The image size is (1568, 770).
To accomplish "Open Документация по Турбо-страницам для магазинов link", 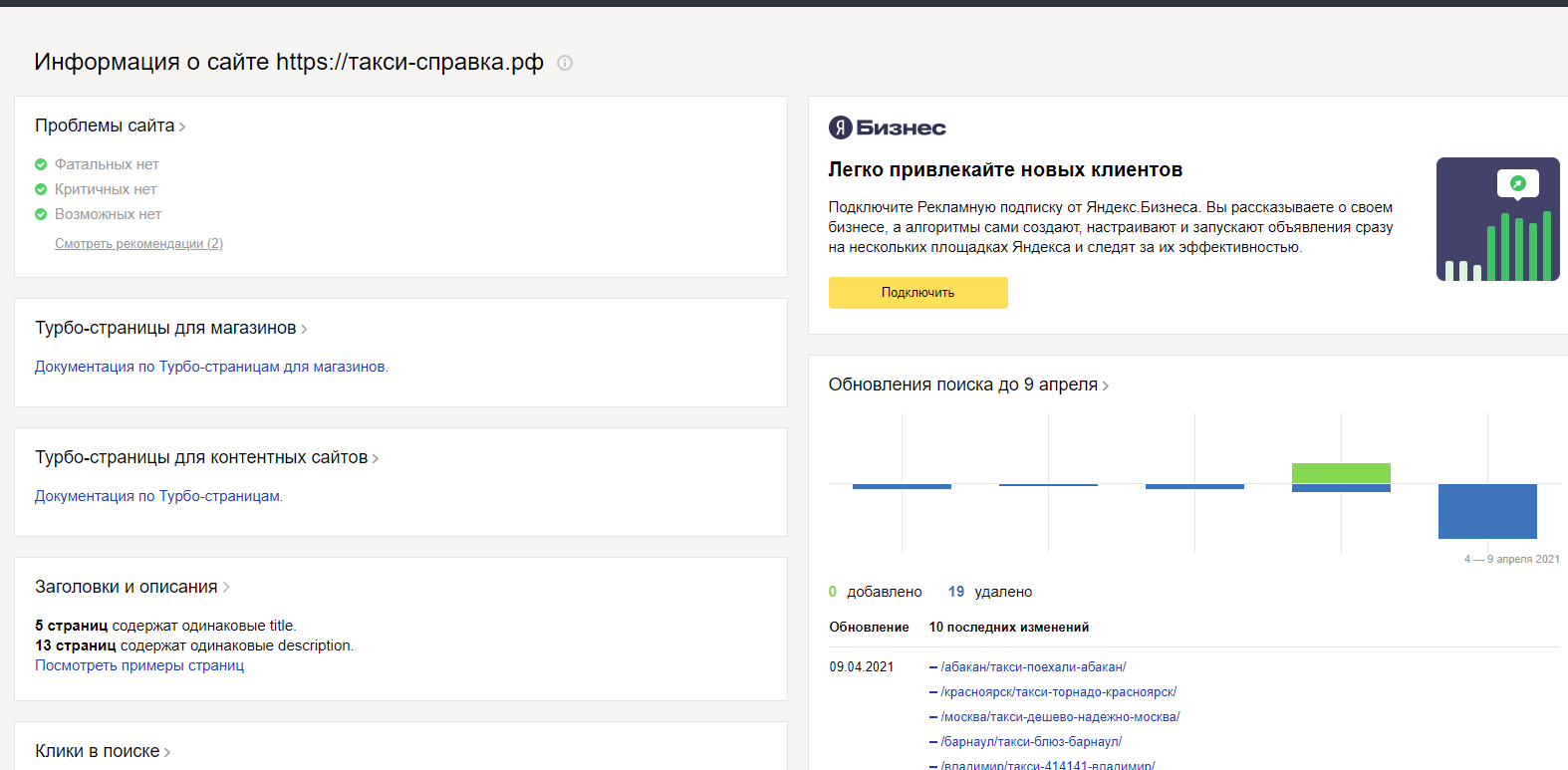I will (211, 367).
